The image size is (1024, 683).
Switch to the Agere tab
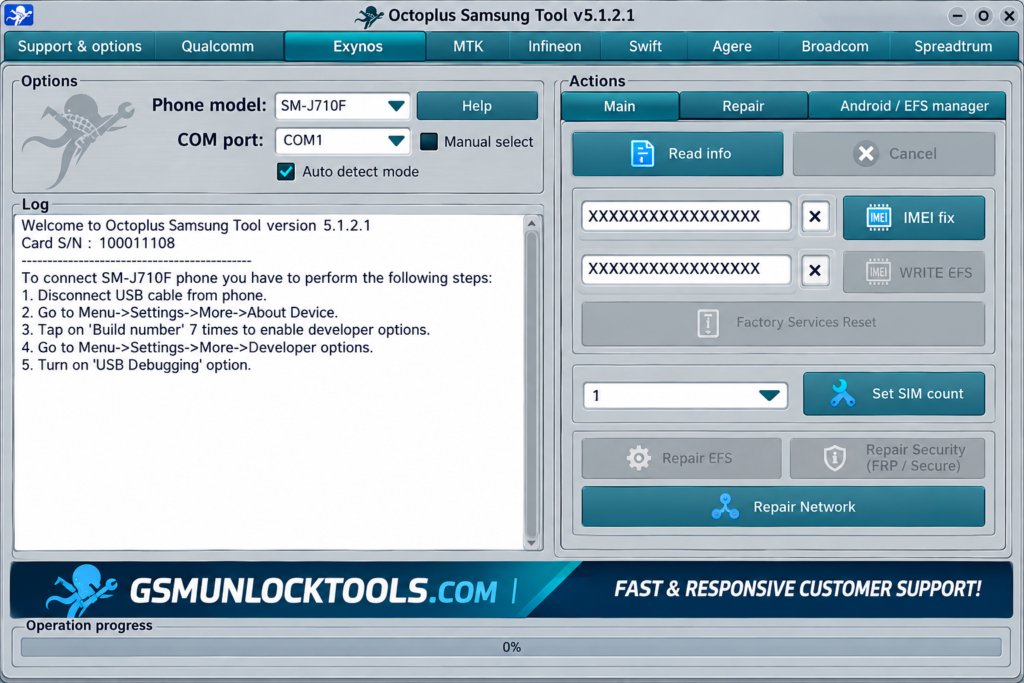point(732,46)
